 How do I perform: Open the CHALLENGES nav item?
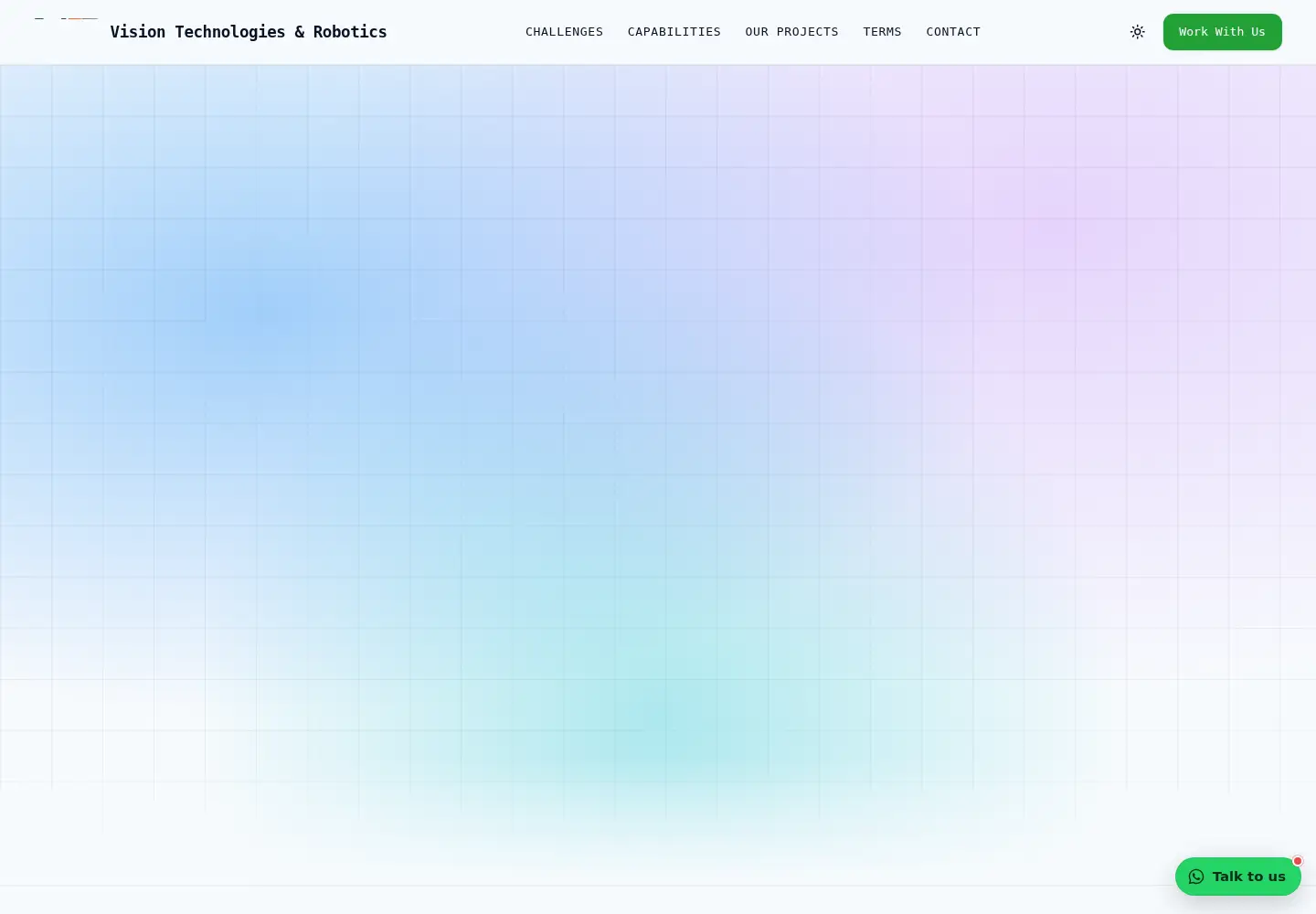click(564, 32)
